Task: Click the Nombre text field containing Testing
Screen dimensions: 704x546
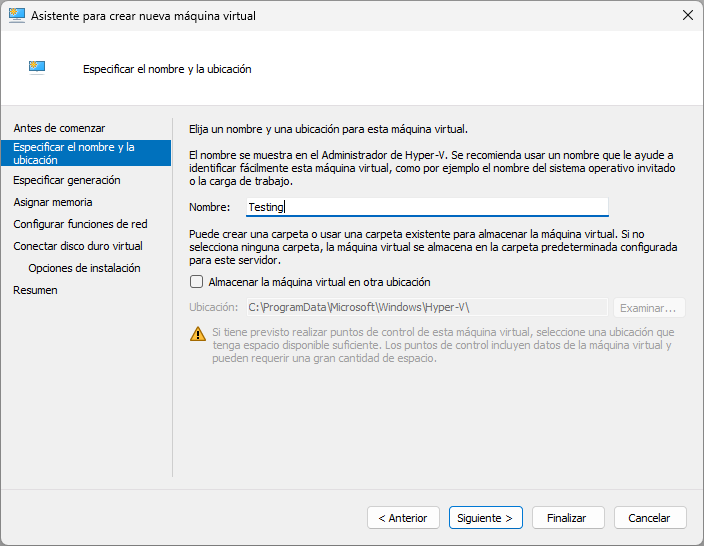Action: [x=427, y=207]
